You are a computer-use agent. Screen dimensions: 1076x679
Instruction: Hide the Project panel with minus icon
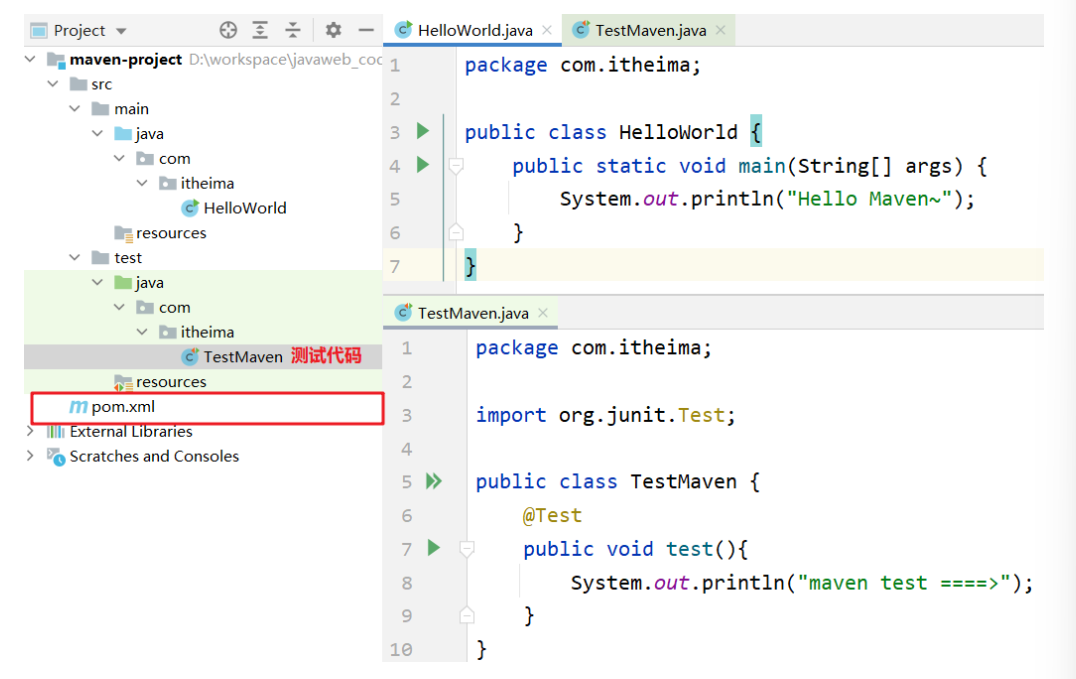click(366, 30)
